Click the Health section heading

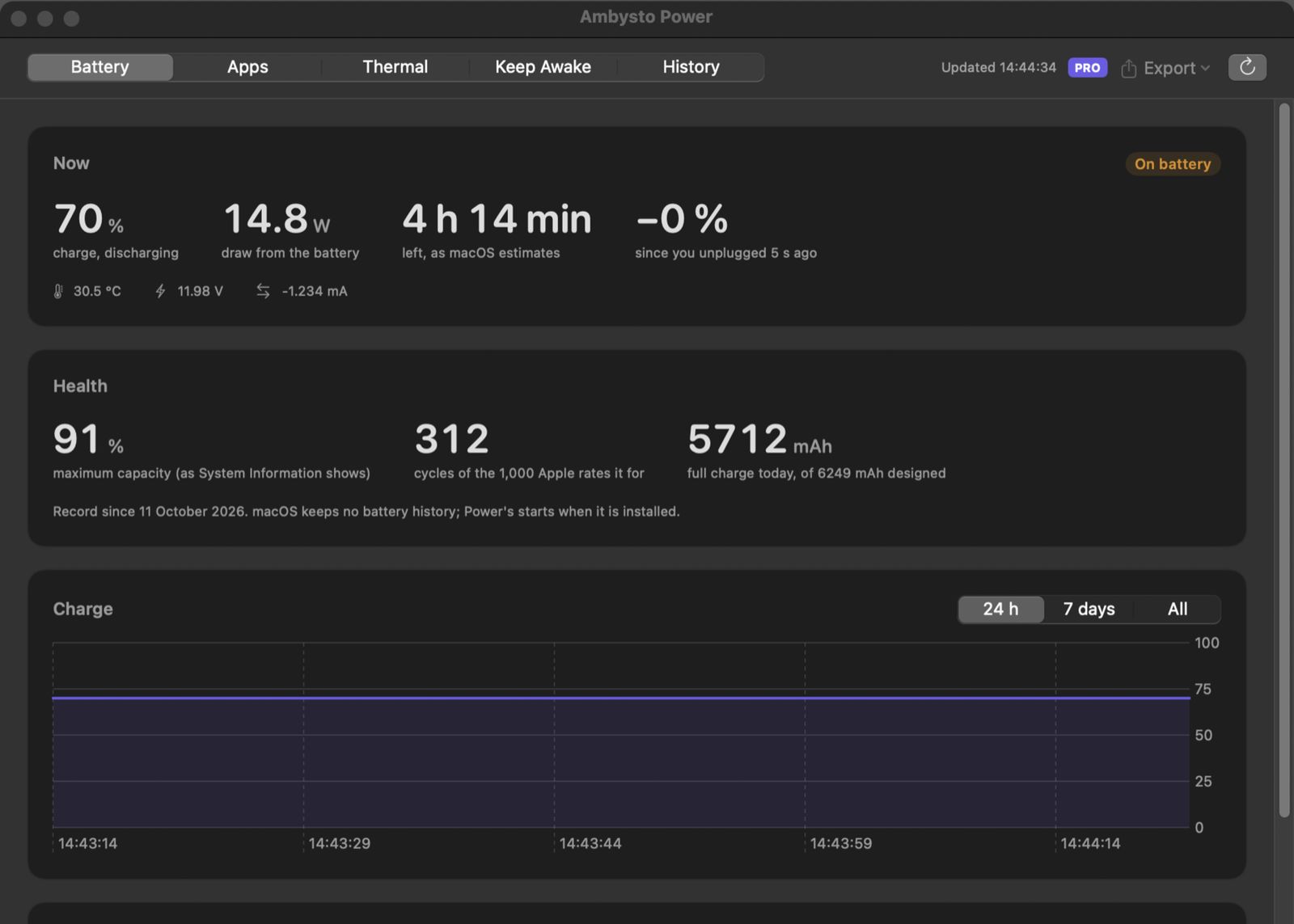[x=80, y=386]
